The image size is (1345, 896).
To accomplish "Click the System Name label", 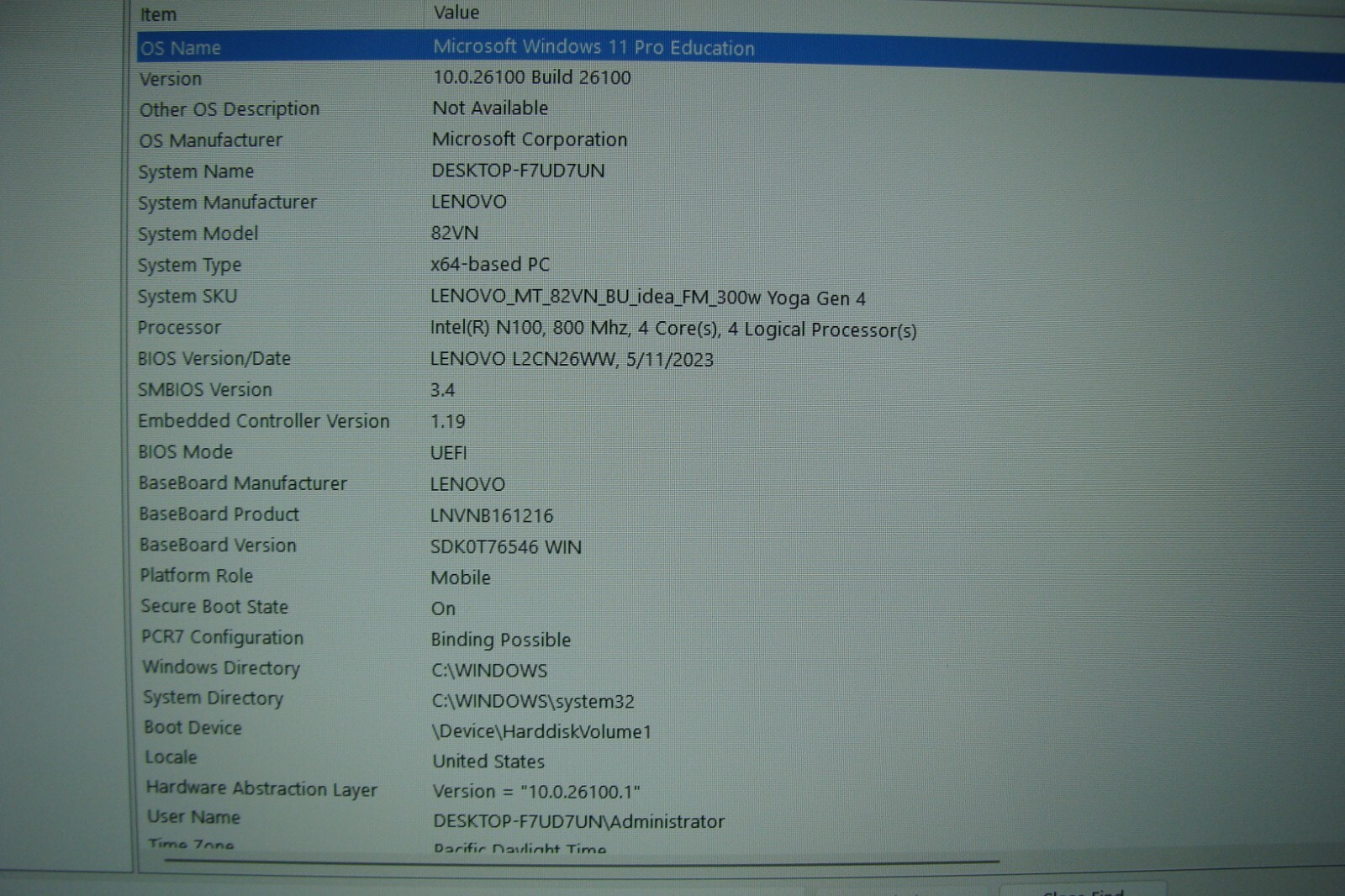I will 196,171.
